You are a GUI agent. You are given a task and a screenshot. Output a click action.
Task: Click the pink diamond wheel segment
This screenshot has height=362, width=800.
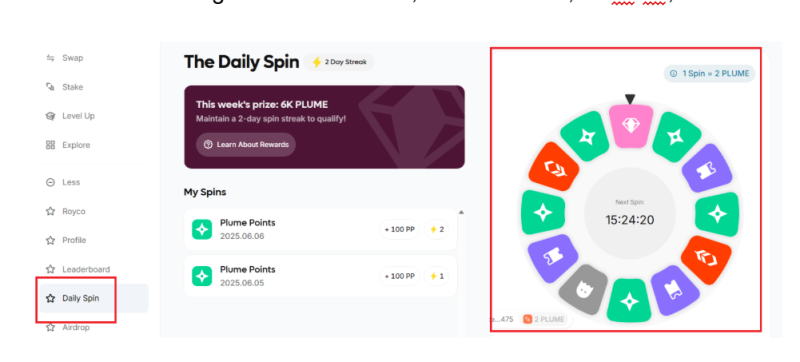point(631,125)
